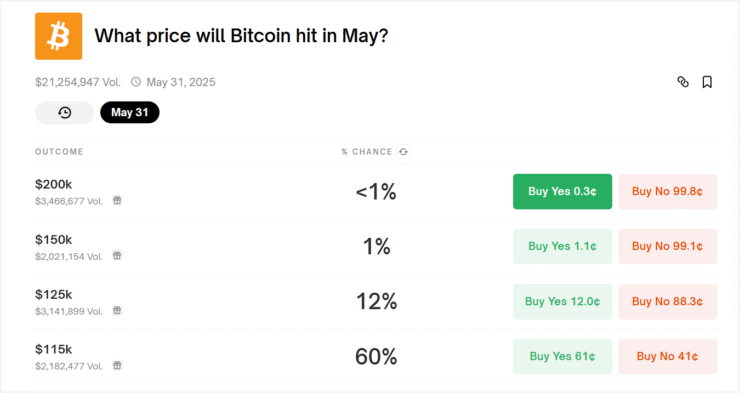Viewport: 740px width, 393px height.
Task: Click the gift rewards icon for $115k
Action: (117, 365)
